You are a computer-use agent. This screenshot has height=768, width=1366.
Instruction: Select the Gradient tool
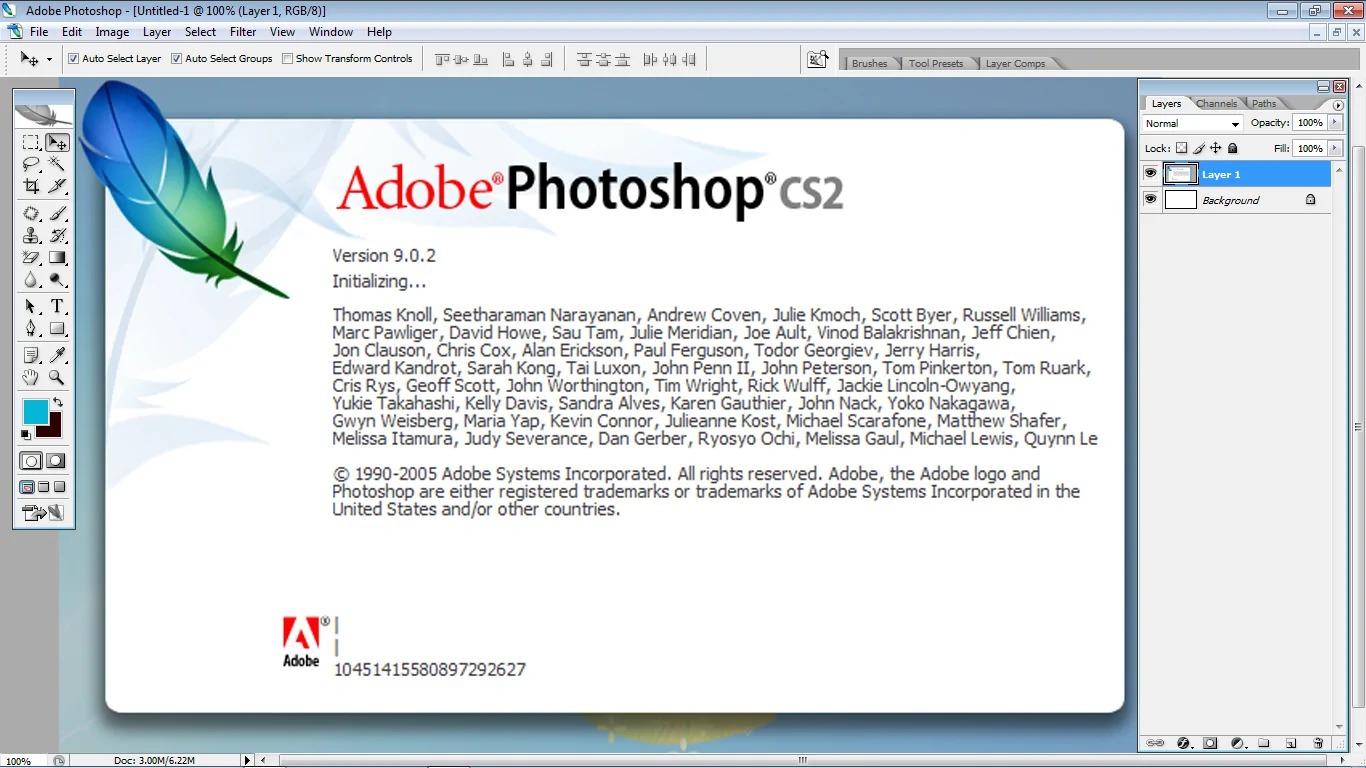[x=57, y=258]
